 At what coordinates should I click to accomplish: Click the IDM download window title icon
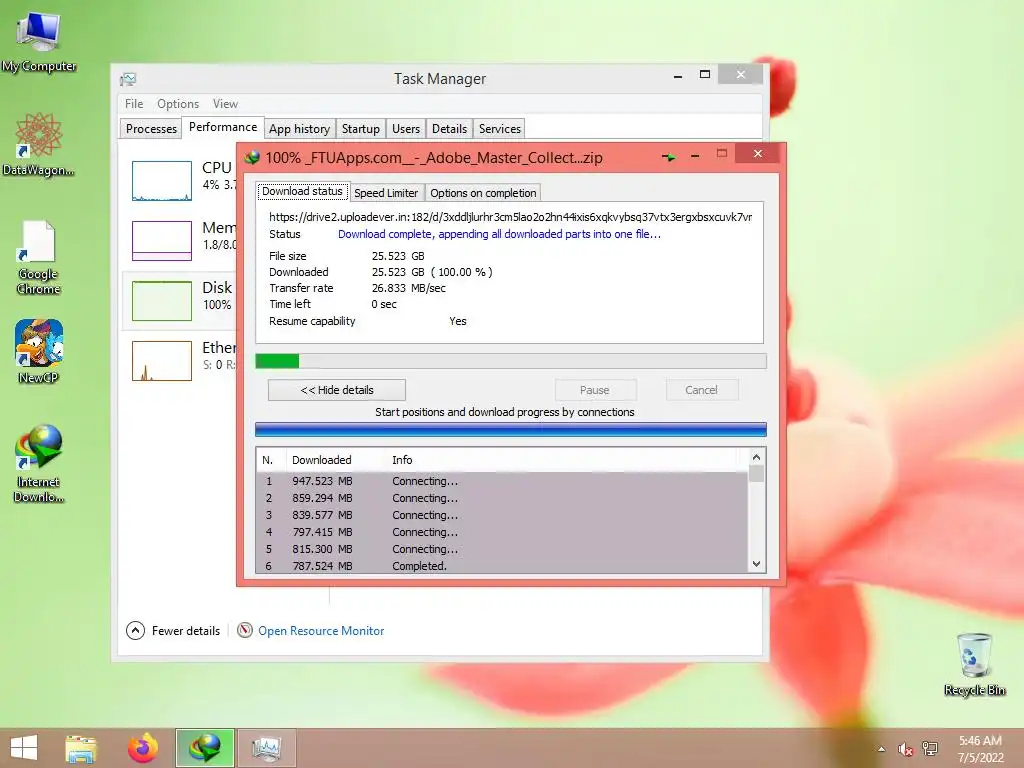pyautogui.click(x=252, y=157)
